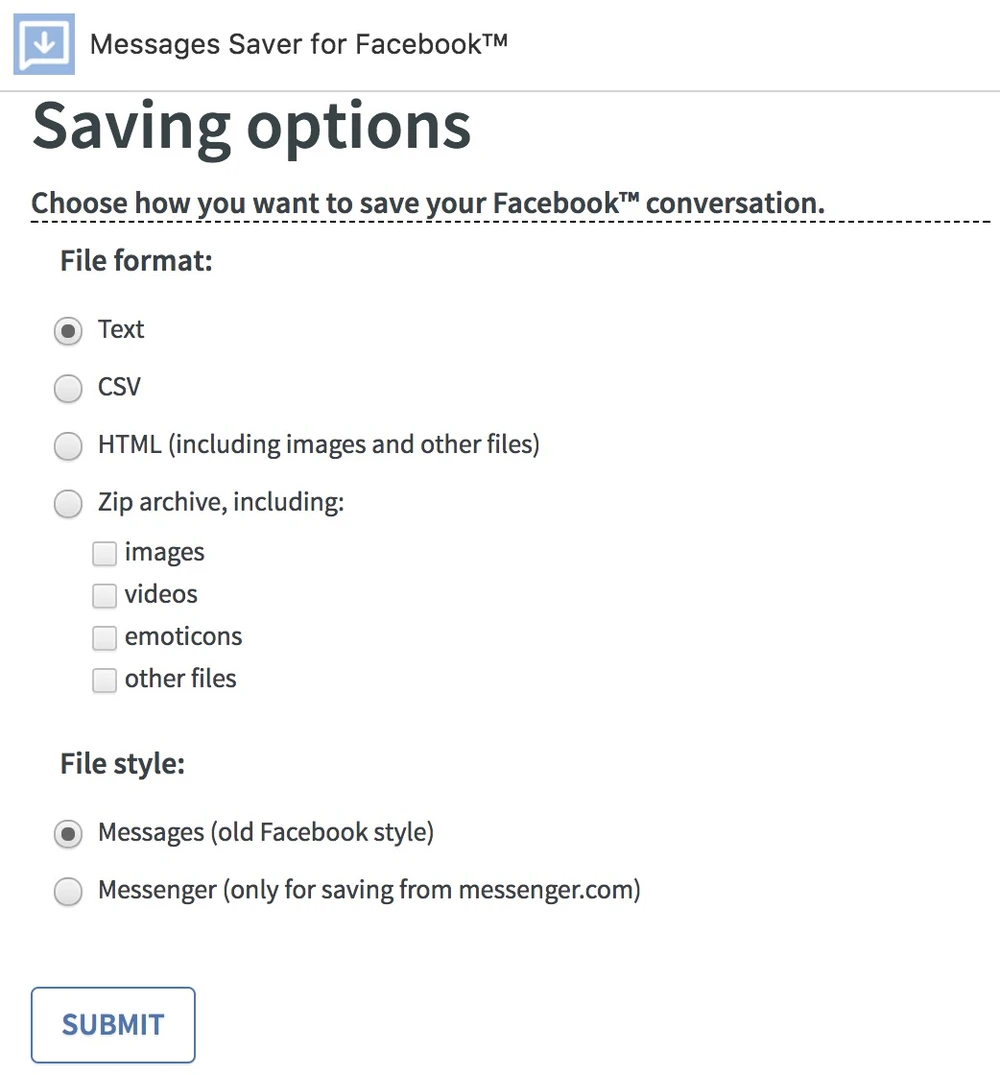Click the Saving options heading
Screen dimensions: 1000x1075
pyautogui.click(x=251, y=128)
